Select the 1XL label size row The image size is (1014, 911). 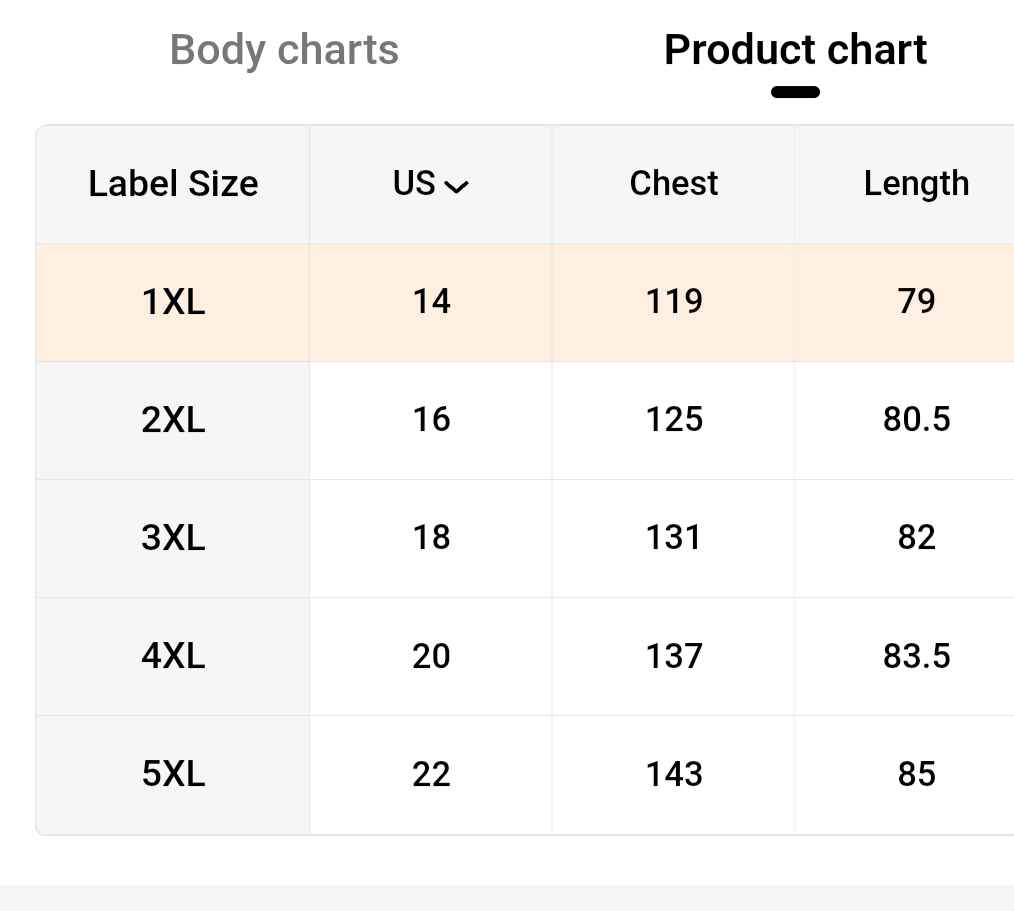point(173,301)
